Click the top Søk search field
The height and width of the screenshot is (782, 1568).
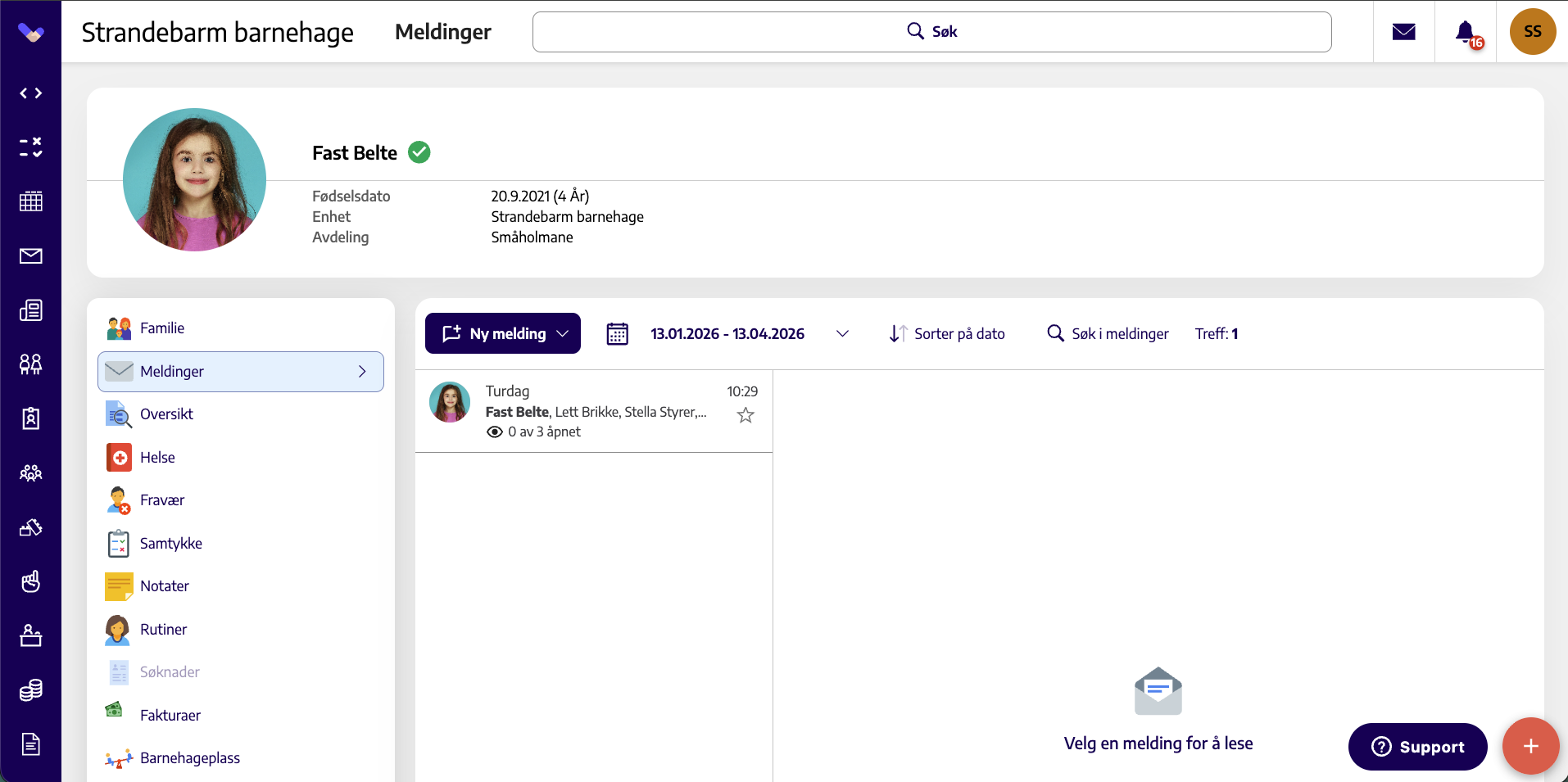pos(932,32)
